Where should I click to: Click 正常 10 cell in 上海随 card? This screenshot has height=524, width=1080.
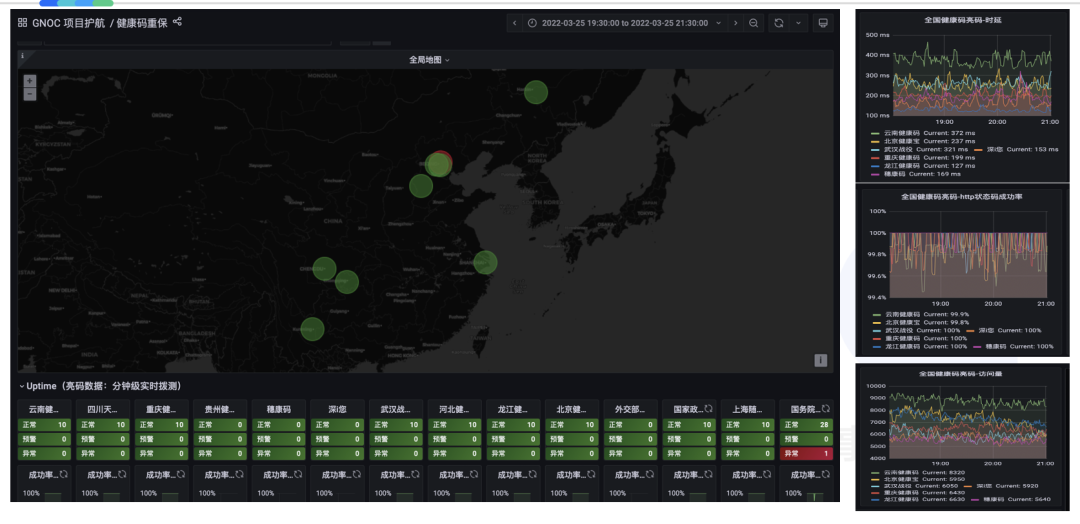pos(747,425)
